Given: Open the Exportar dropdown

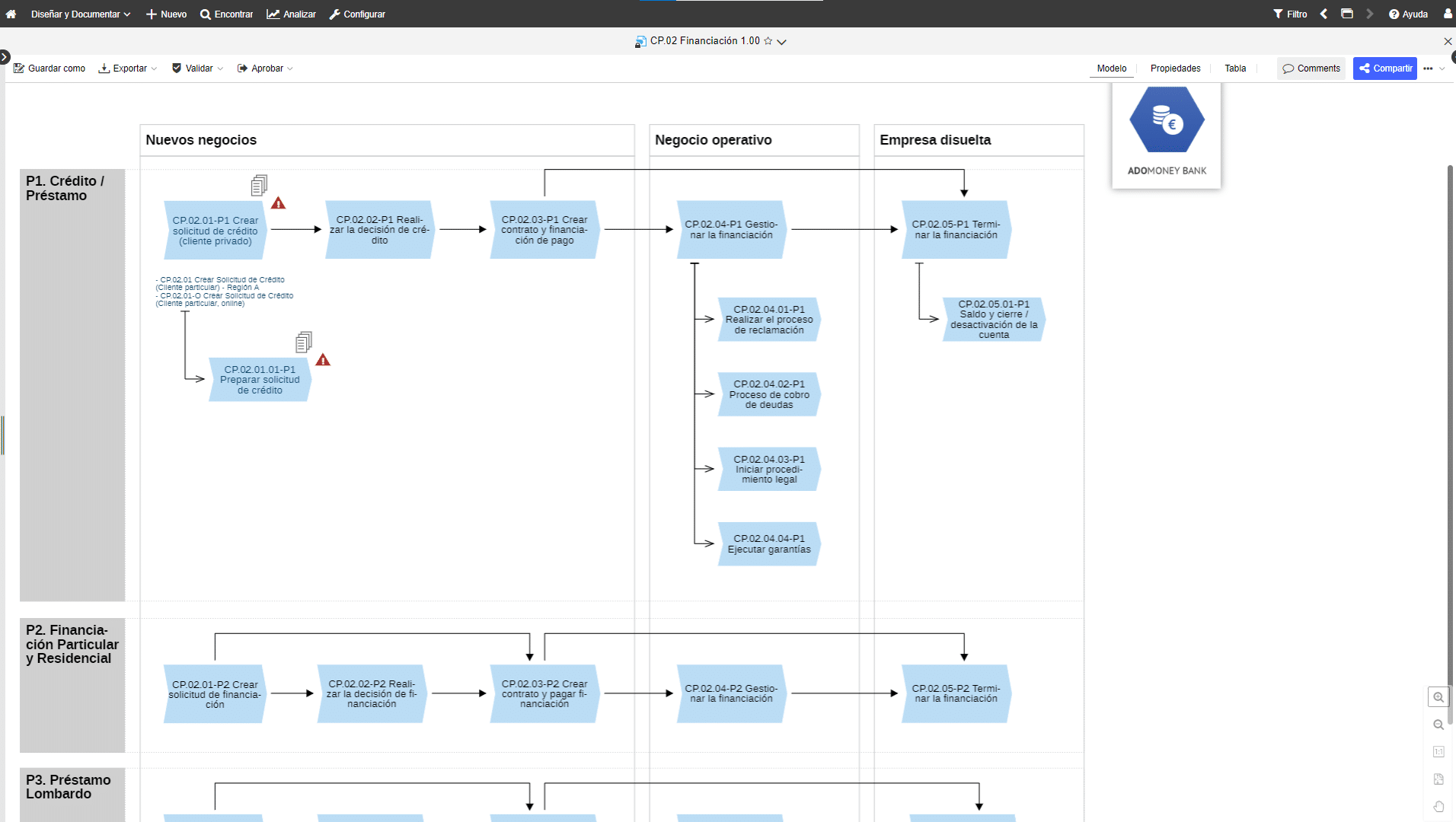Looking at the screenshot, I should pyautogui.click(x=128, y=68).
